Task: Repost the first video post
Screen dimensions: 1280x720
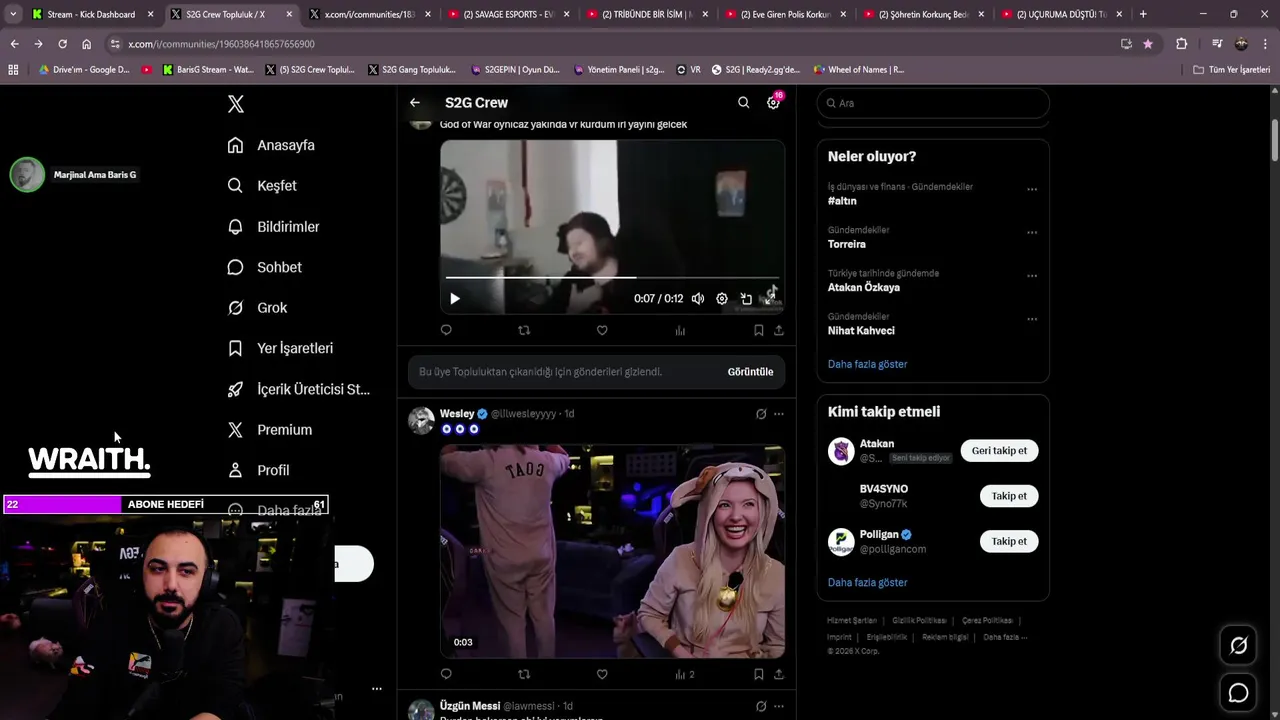Action: [x=524, y=330]
